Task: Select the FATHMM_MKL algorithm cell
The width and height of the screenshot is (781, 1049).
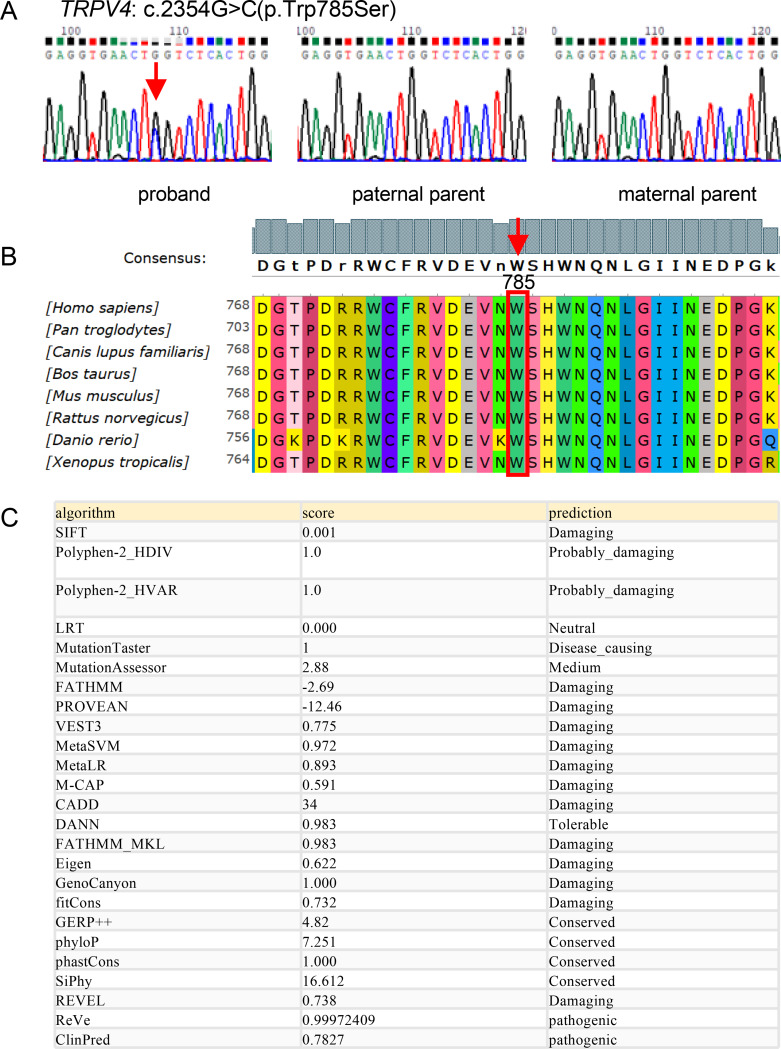Action: tap(177, 844)
